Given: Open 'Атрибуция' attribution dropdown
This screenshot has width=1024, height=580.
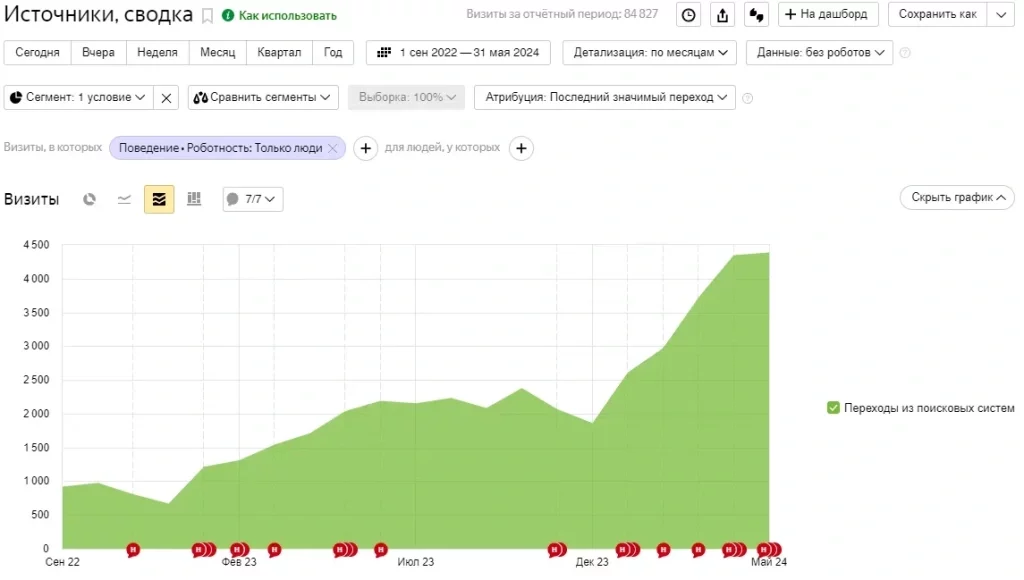Looking at the screenshot, I should (604, 97).
